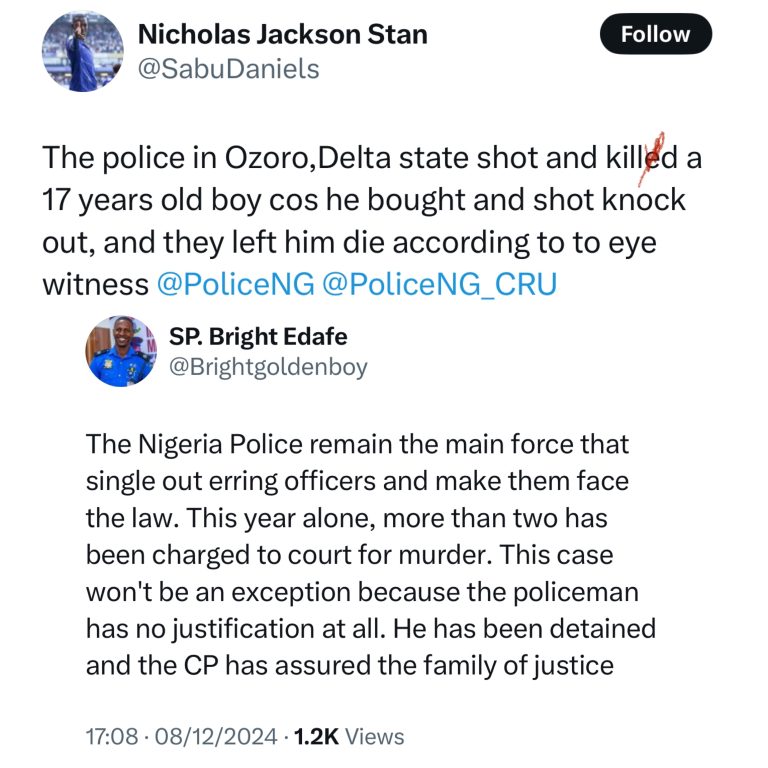Click the word "witness" before the mentions
Viewport: 768px width, 768px height.
[x=95, y=284]
